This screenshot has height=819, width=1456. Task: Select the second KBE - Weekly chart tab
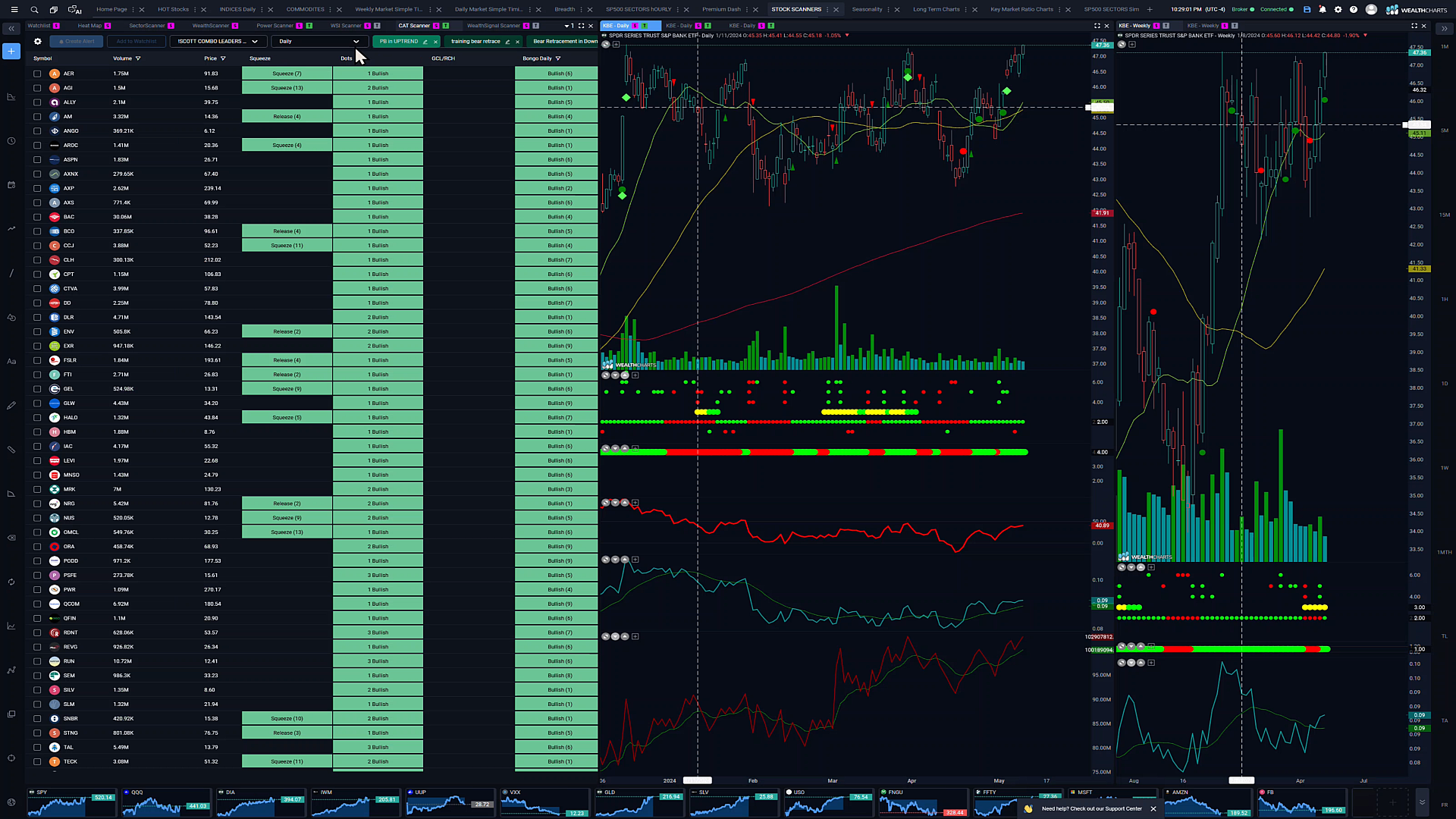click(x=1203, y=26)
